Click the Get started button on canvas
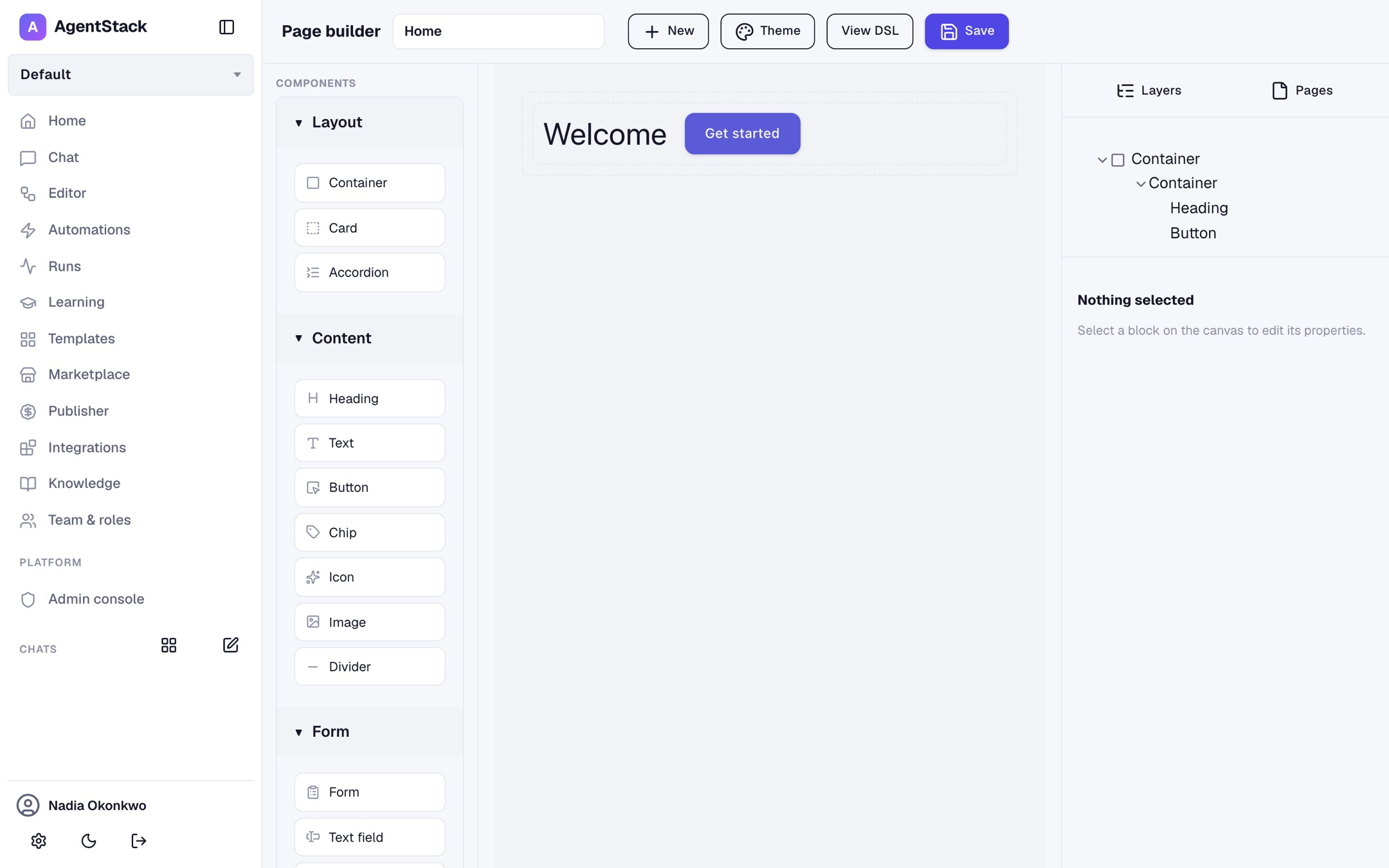The image size is (1389, 868). click(x=742, y=134)
